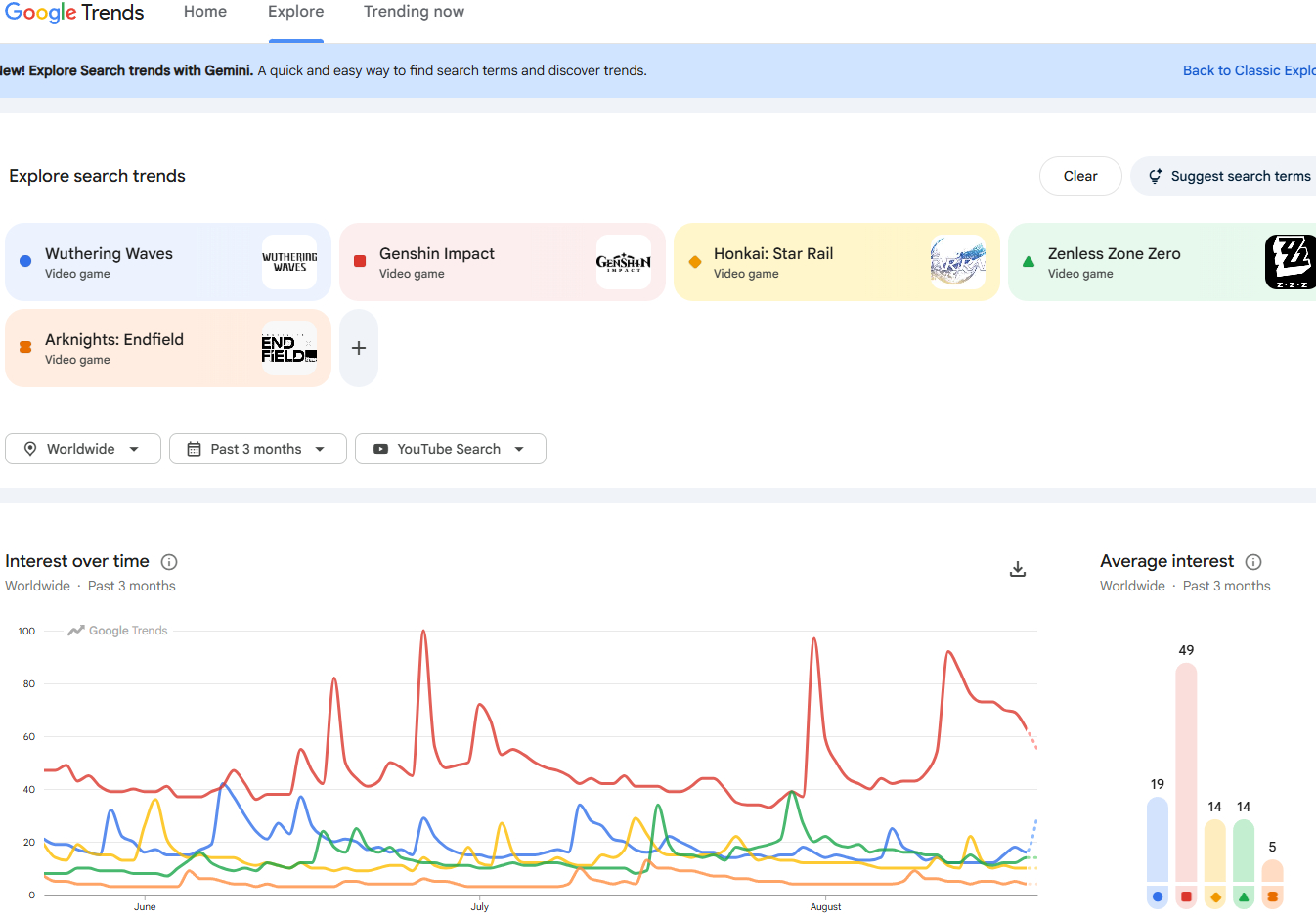The width and height of the screenshot is (1316, 918).
Task: Follow the Back to Classic Explore link
Action: [x=1249, y=70]
